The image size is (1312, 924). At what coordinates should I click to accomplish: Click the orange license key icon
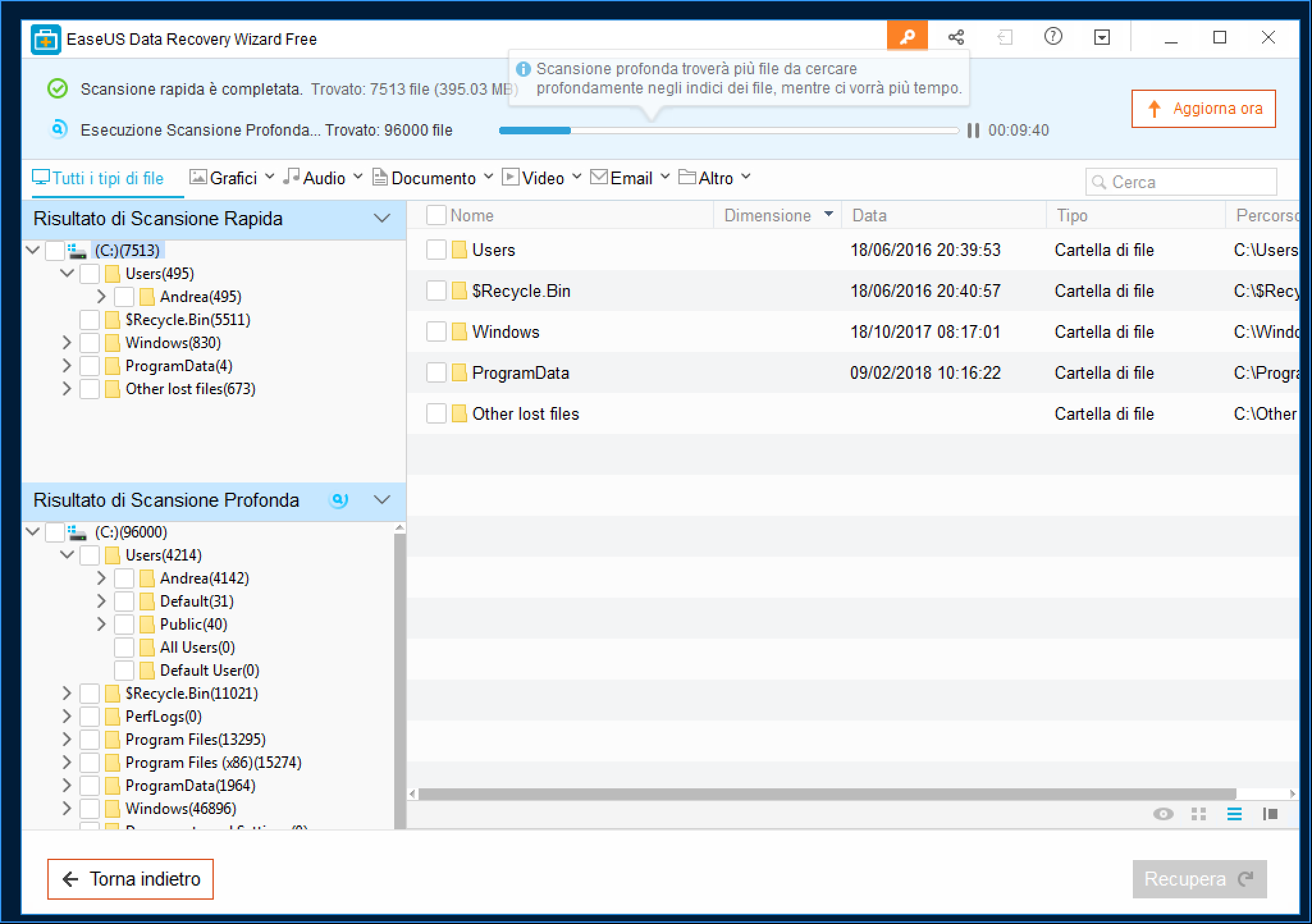pos(907,36)
